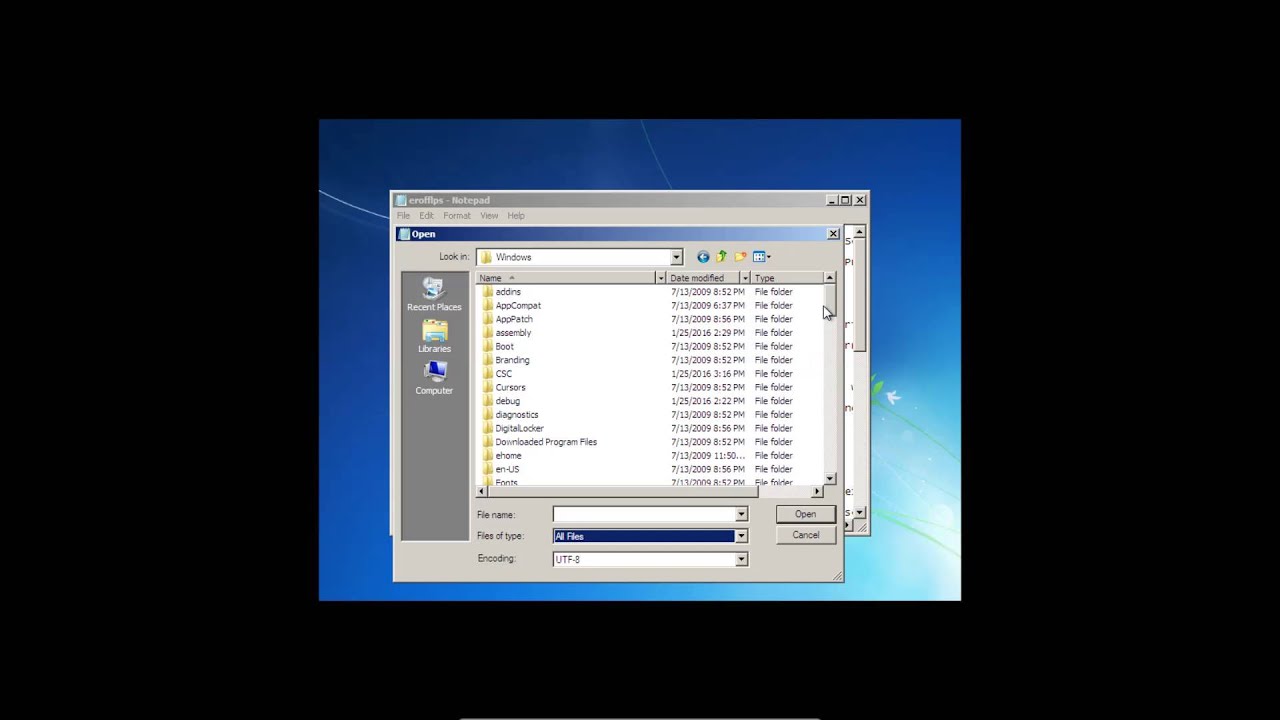Image resolution: width=1280 pixels, height=720 pixels.
Task: Open Notepad's Help menu
Action: (516, 216)
